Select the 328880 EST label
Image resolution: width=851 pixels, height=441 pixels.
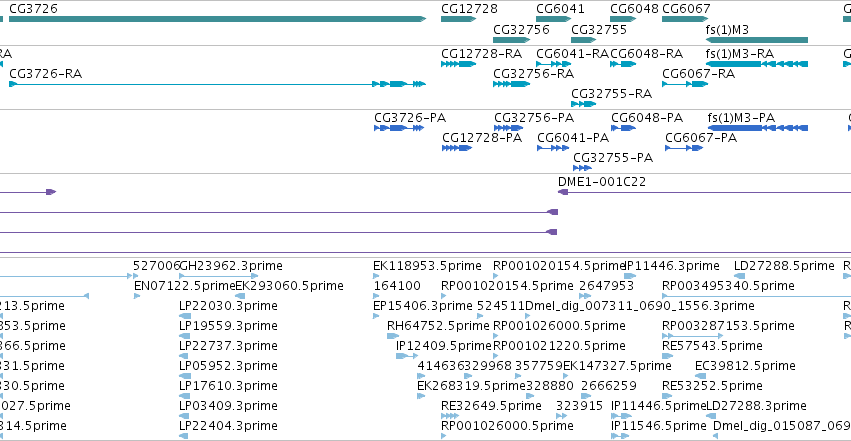(x=549, y=386)
